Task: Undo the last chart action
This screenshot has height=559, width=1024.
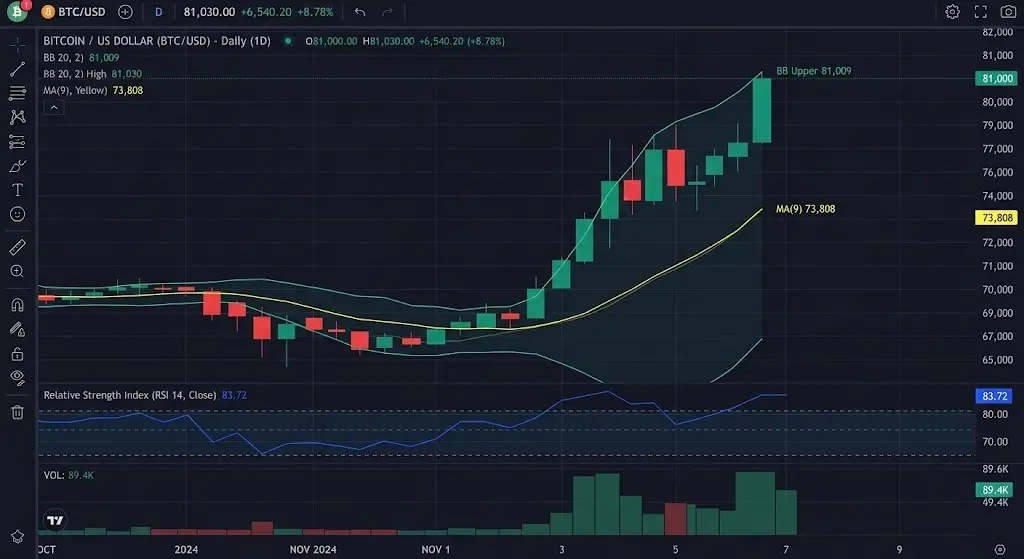Action: [x=360, y=12]
